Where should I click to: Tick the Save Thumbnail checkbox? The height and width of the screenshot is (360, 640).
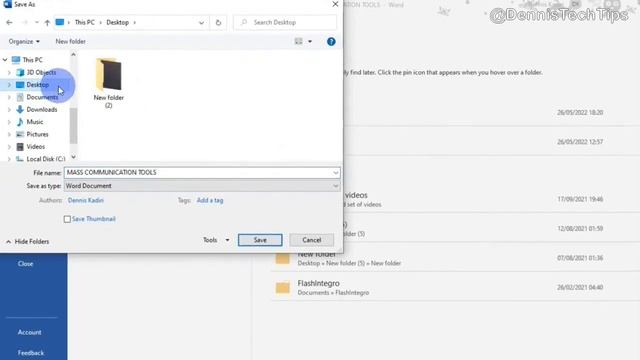tap(67, 219)
